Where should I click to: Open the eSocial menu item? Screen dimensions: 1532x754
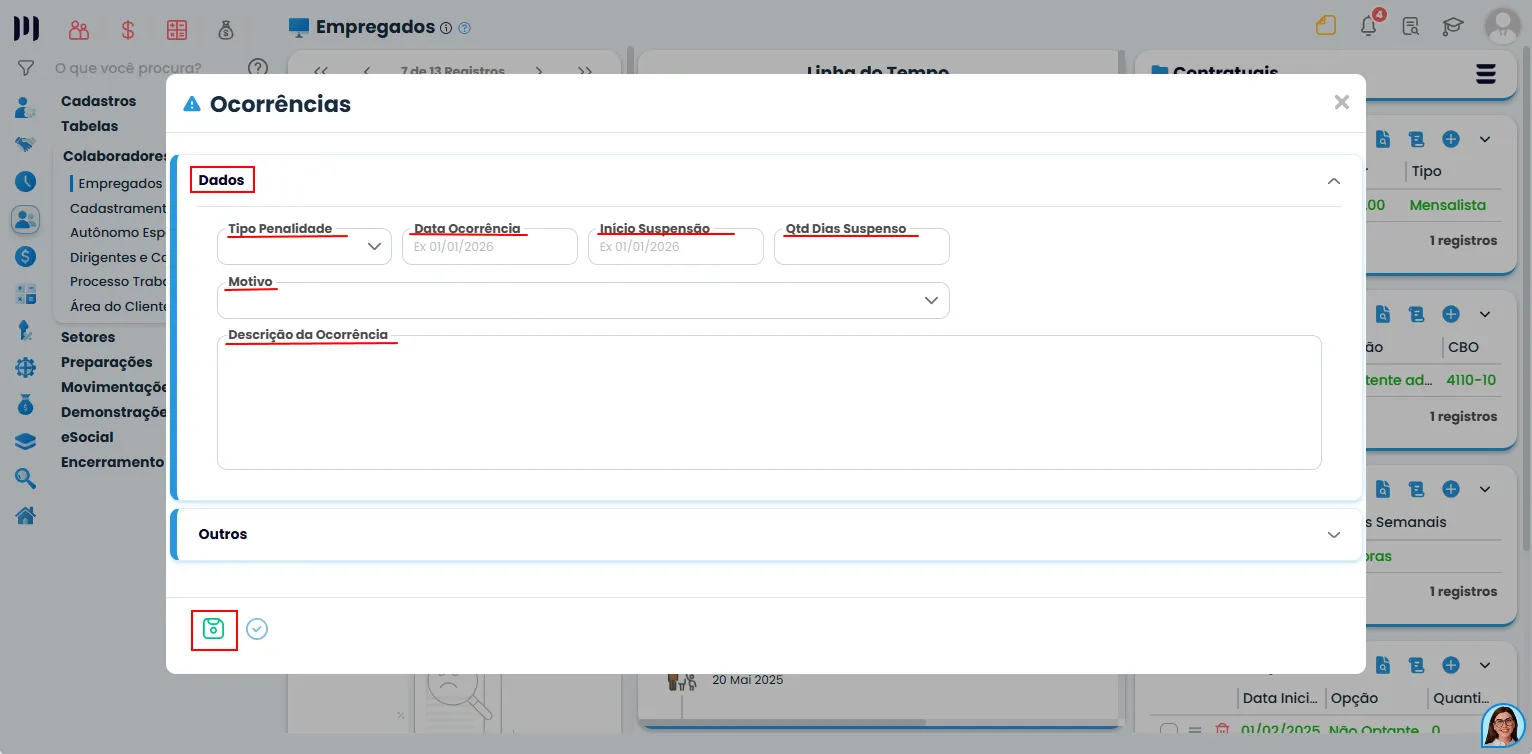point(87,437)
